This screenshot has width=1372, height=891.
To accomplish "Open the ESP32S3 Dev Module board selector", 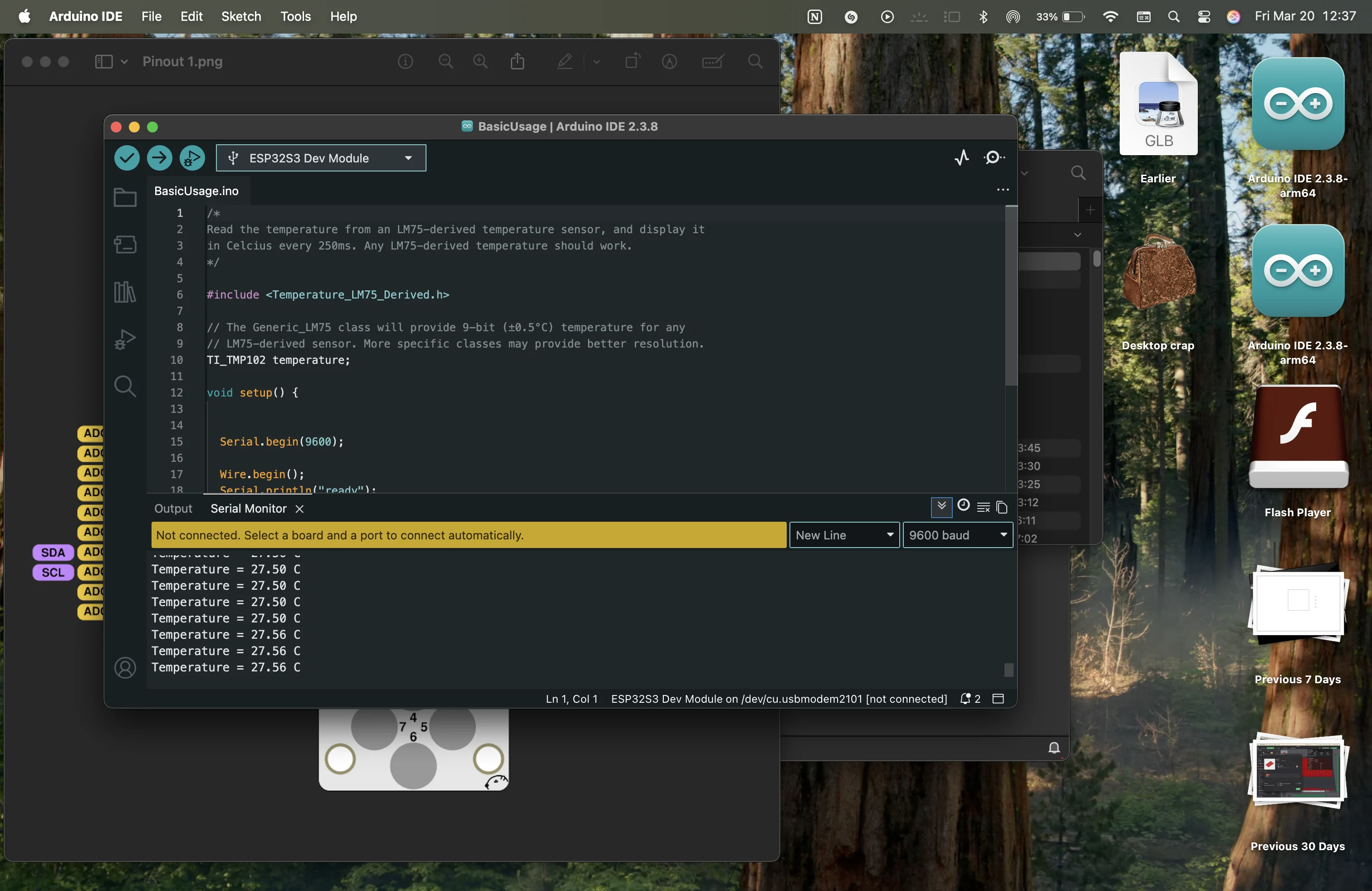I will (x=321, y=158).
